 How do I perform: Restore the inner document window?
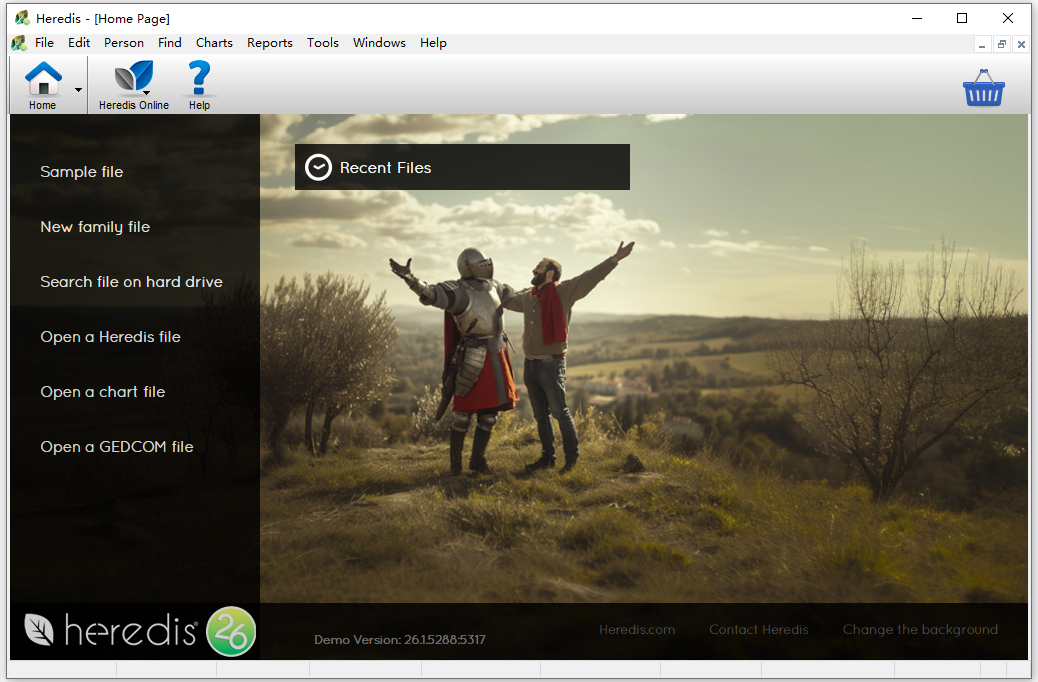point(1002,44)
